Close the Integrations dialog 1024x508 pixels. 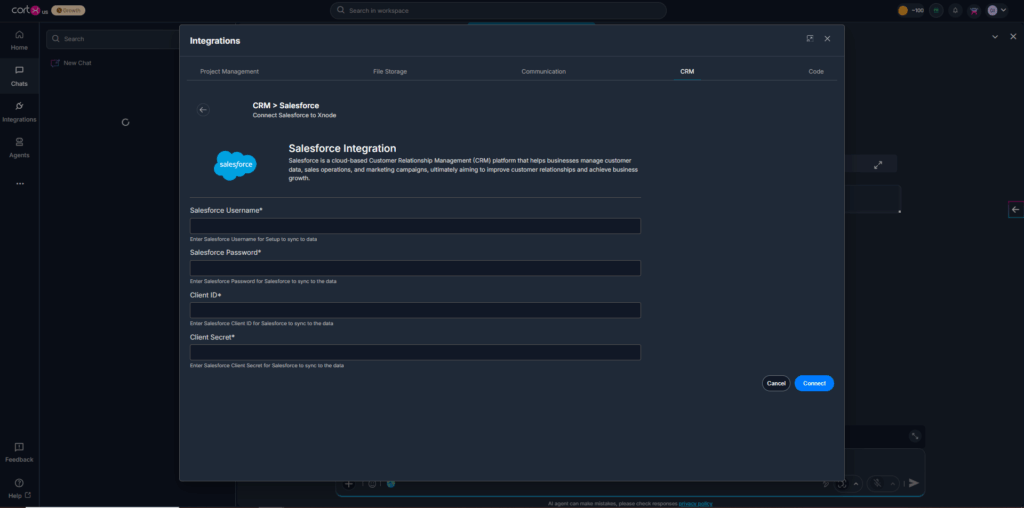click(827, 39)
